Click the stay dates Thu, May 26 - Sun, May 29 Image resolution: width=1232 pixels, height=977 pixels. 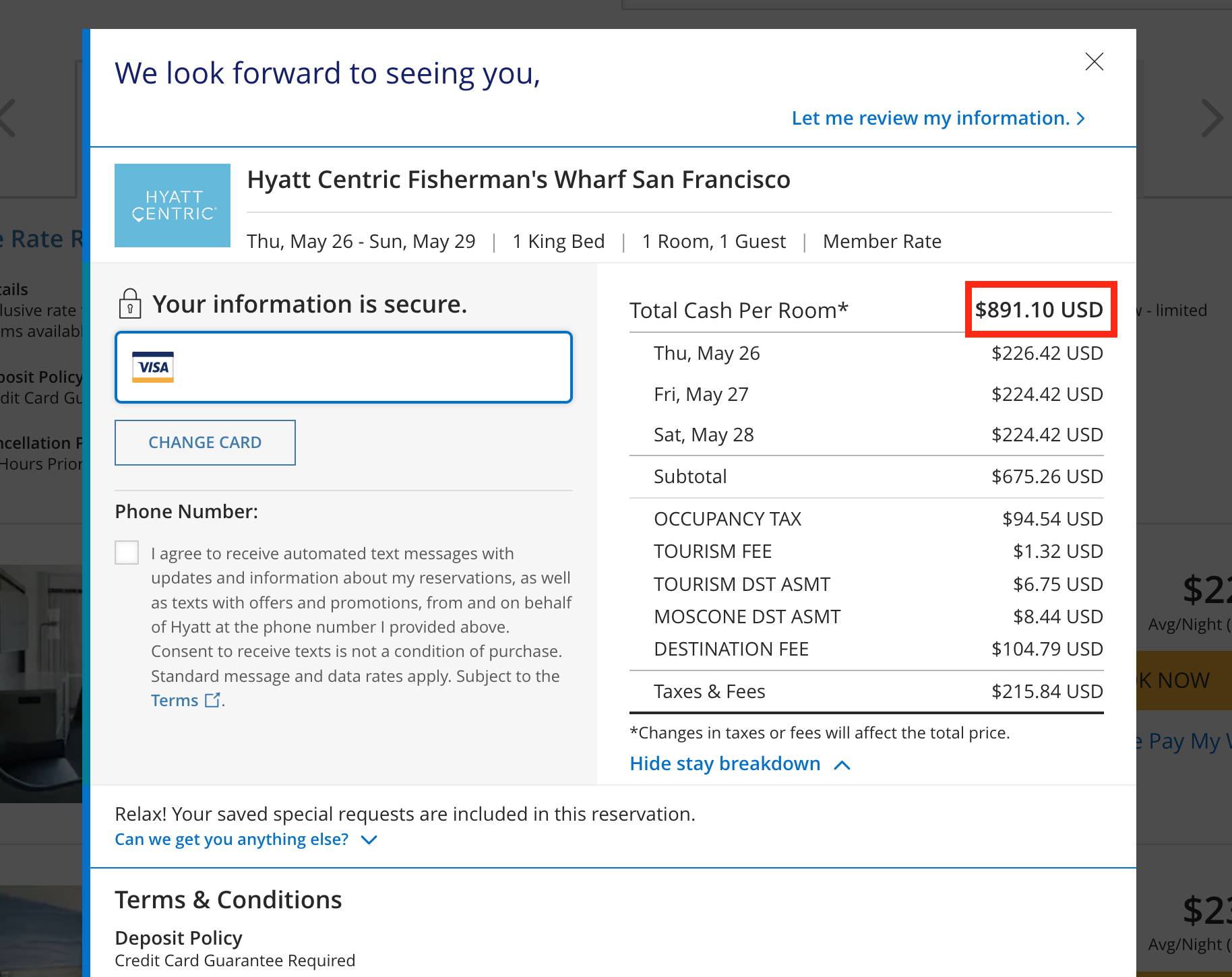(361, 241)
